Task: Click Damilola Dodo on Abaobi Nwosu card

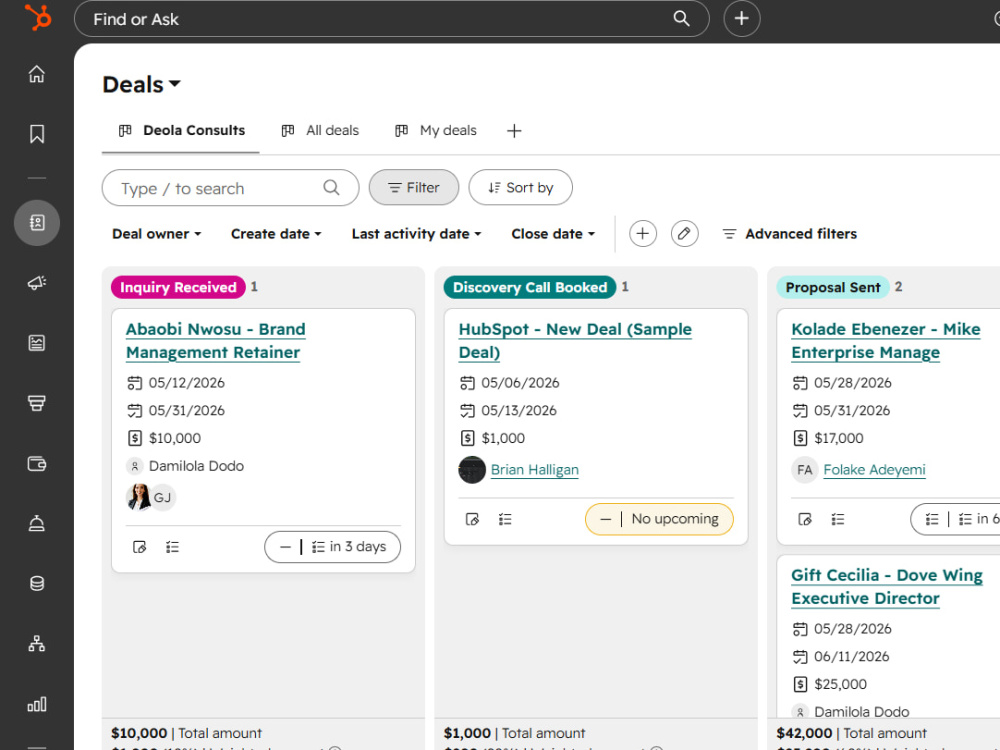Action: pos(196,466)
